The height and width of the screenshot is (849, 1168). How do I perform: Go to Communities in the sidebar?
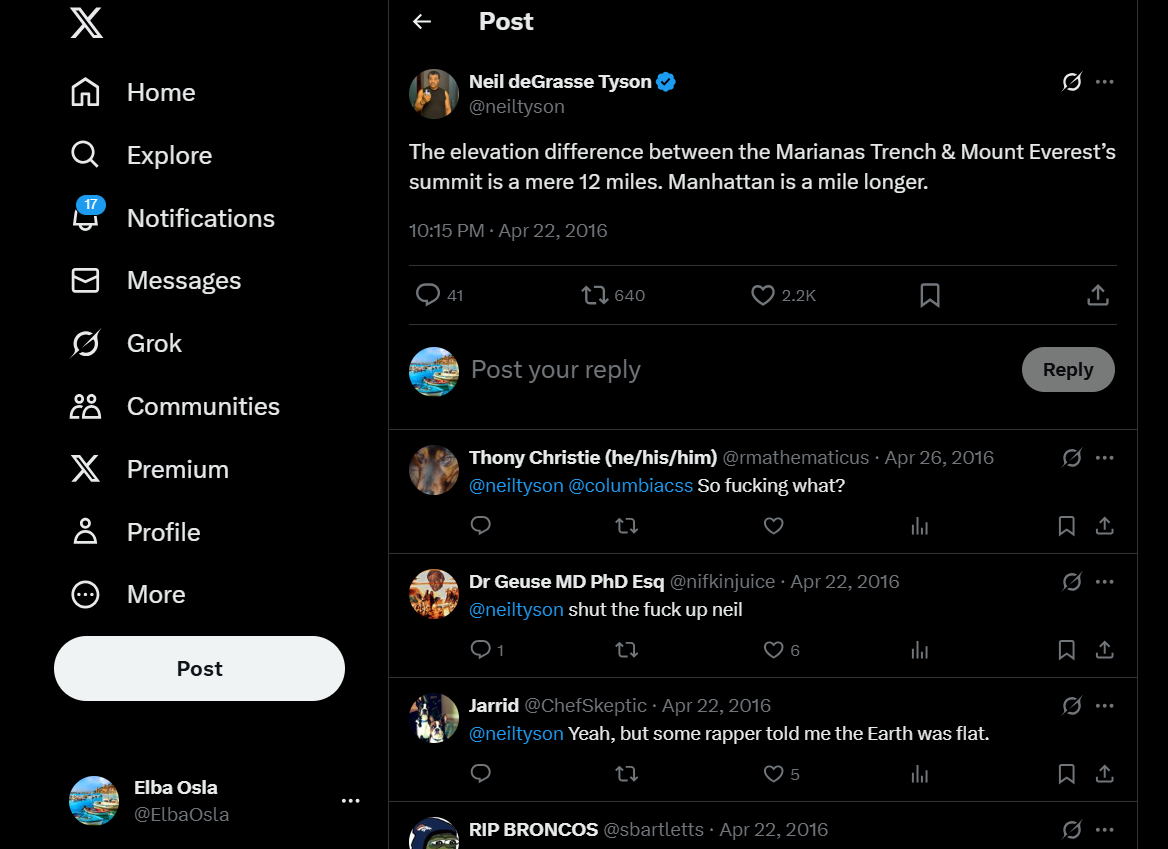click(203, 406)
